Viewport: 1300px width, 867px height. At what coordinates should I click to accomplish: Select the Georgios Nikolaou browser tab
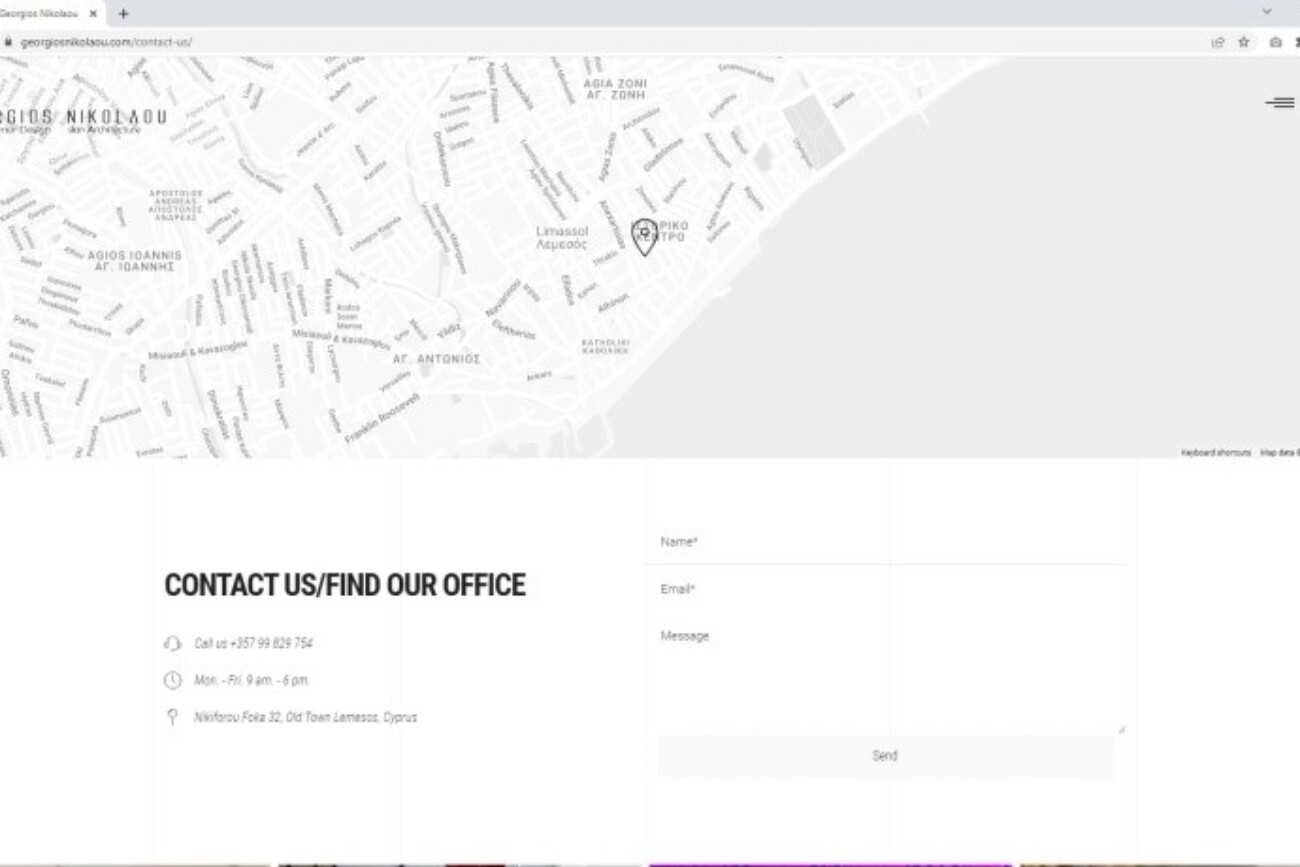tap(40, 14)
